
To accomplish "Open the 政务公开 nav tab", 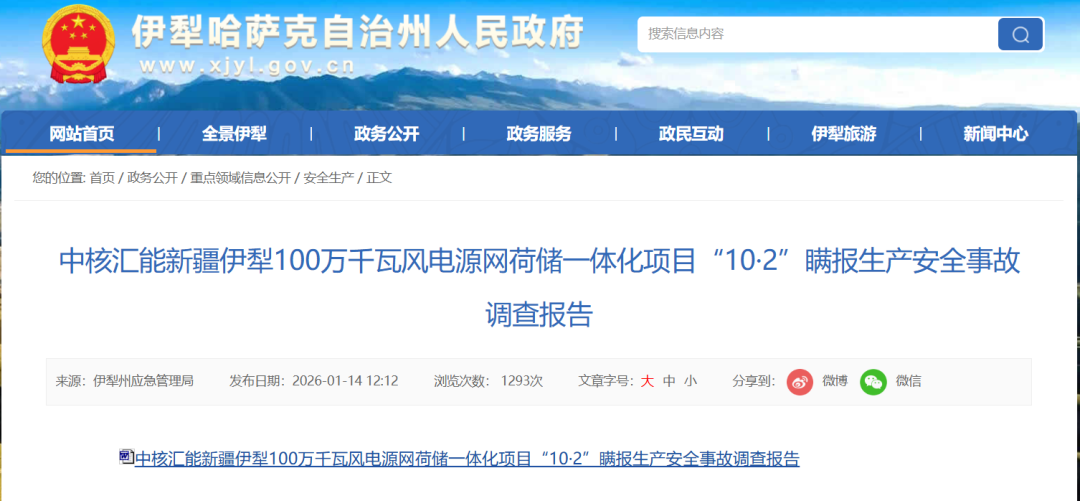I will point(386,134).
